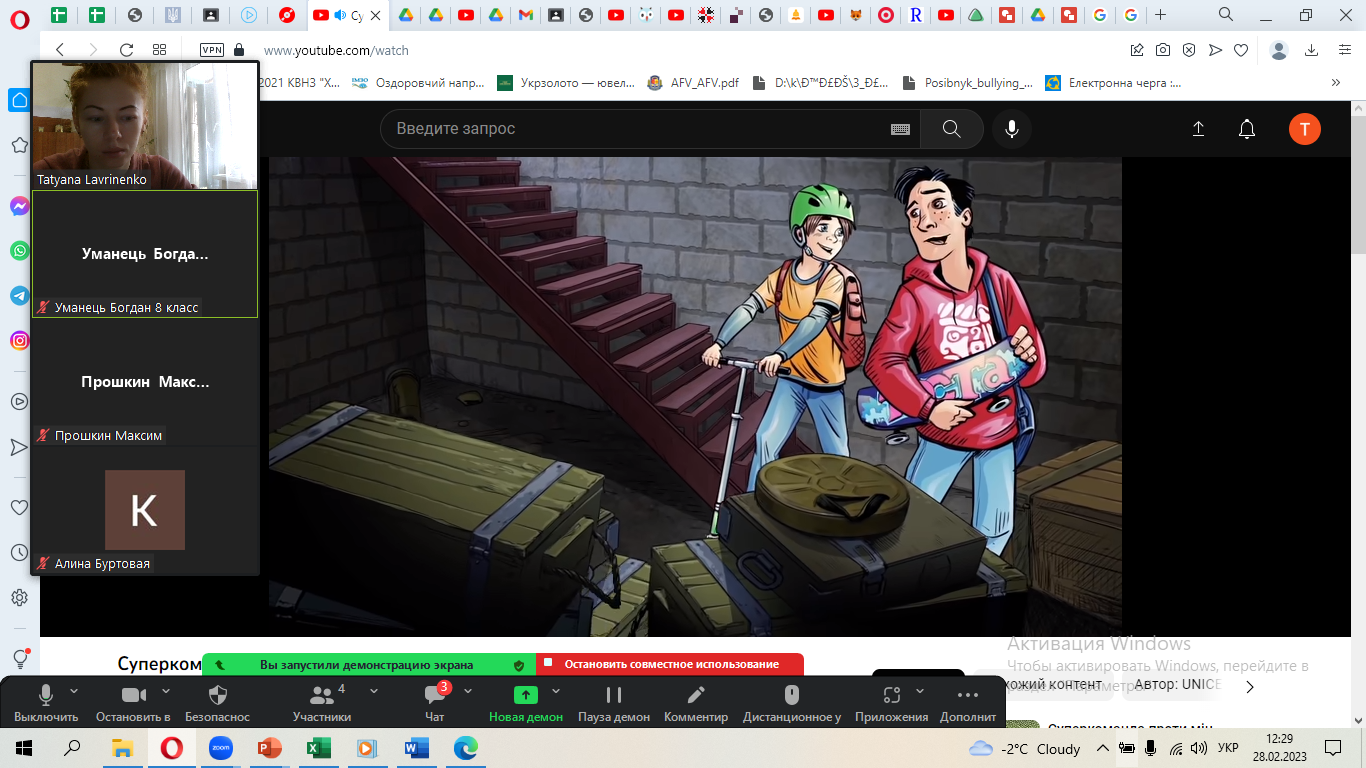Start a new share with Новая демон
1366x768 pixels.
(526, 703)
